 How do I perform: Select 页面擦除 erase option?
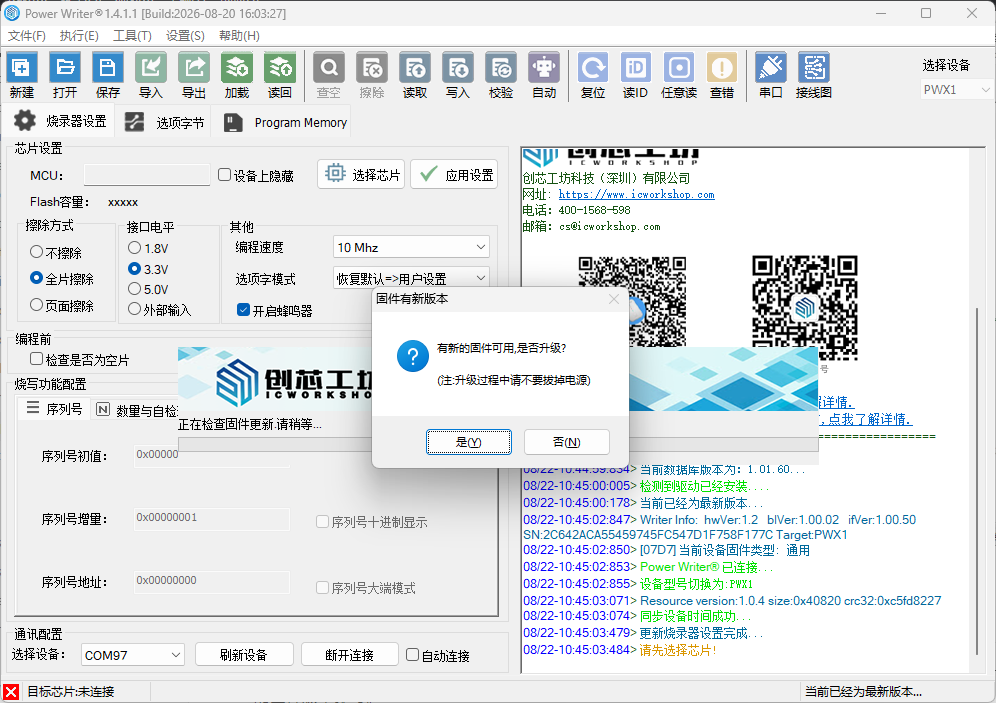(x=36, y=305)
